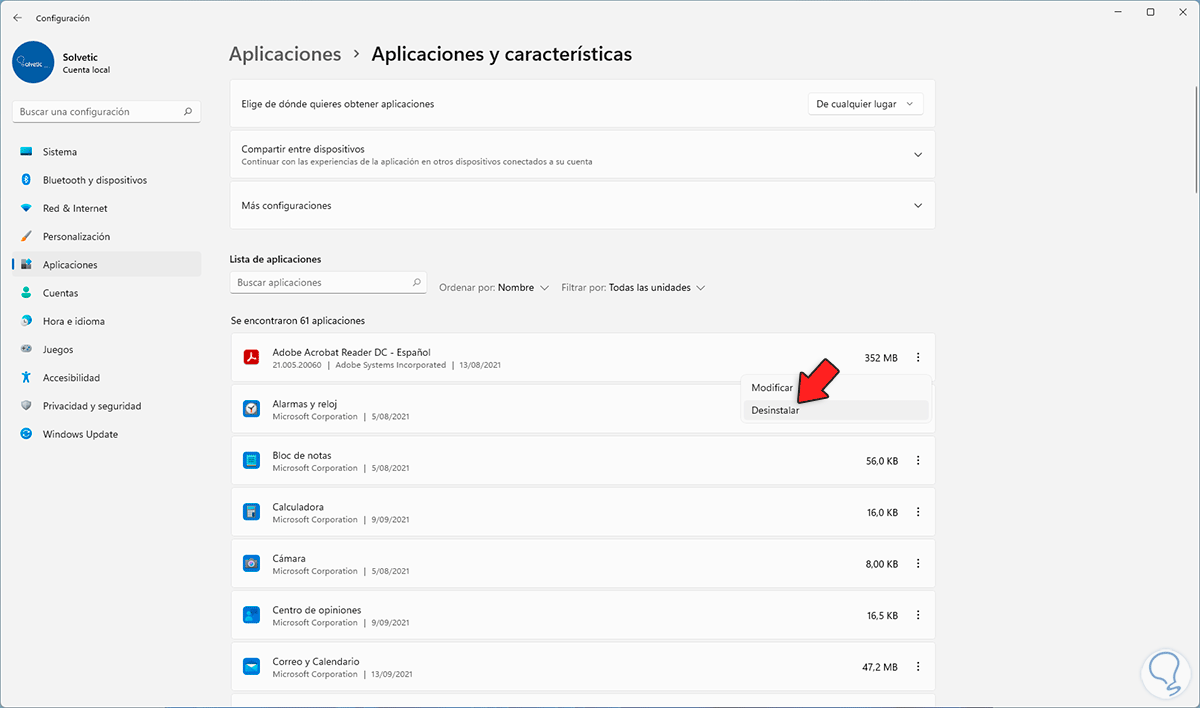
Task: Click the 16,0 KB size value
Action: pos(882,512)
